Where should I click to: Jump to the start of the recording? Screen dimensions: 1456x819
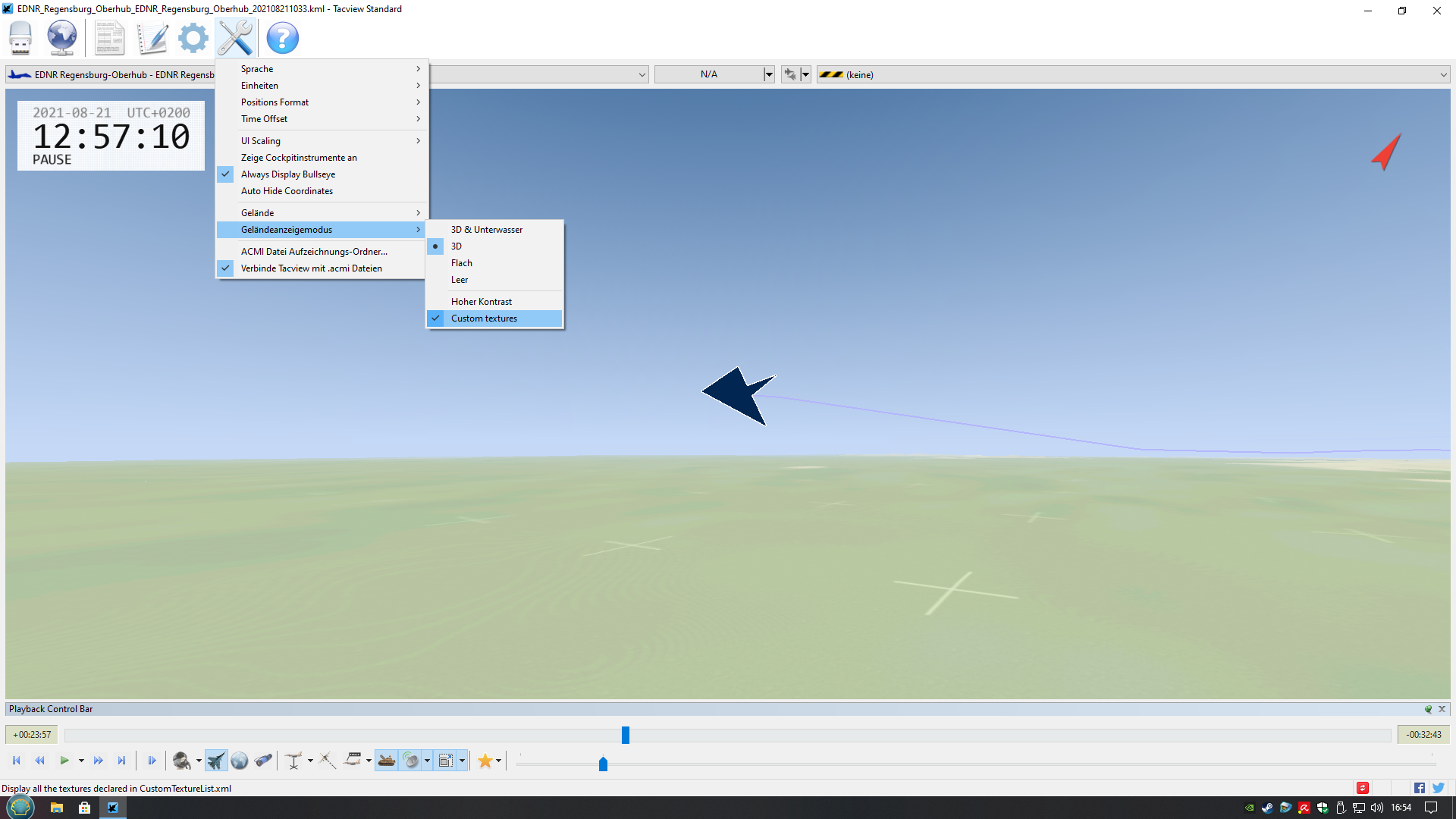click(17, 761)
